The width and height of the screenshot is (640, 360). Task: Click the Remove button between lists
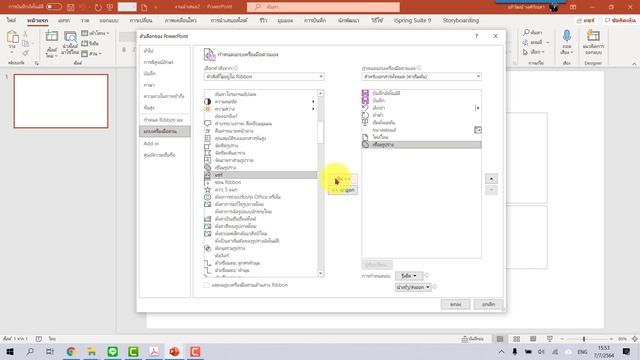point(343,190)
